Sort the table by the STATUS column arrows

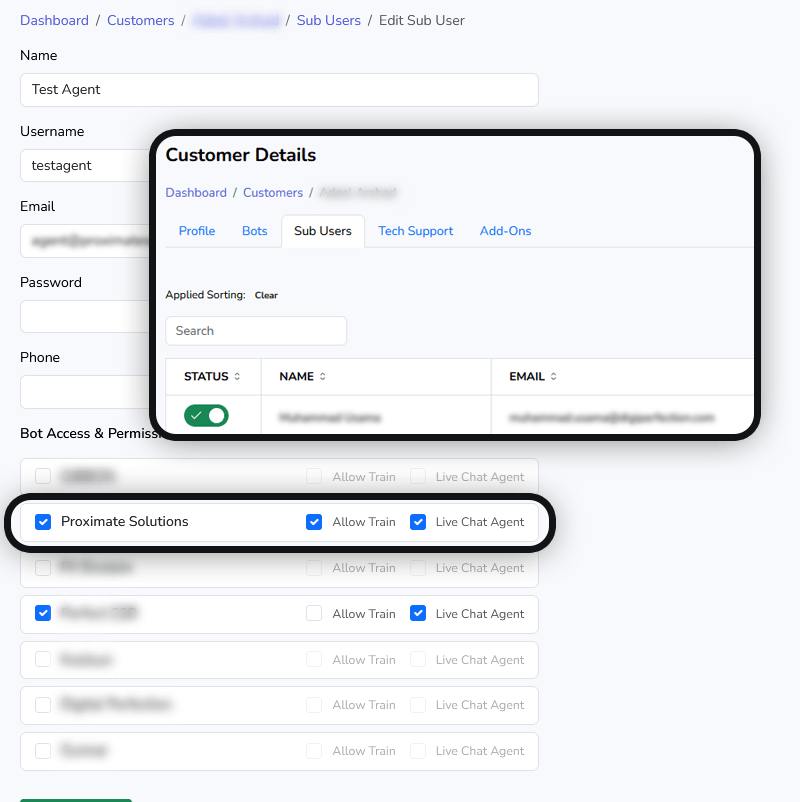pyautogui.click(x=237, y=377)
